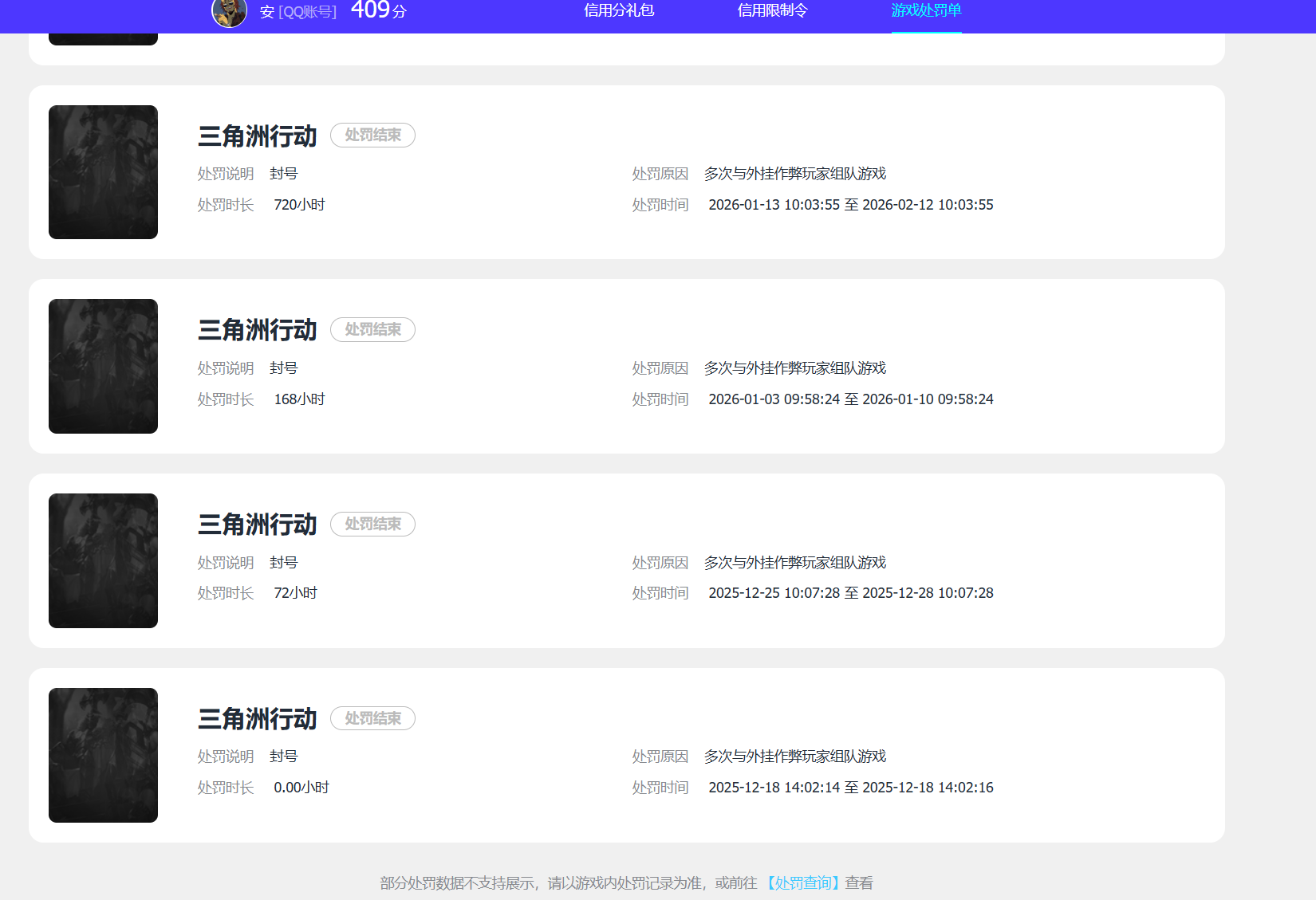This screenshot has height=900, width=1316.
Task: Open the 处罚查询 link in the footer
Action: pyautogui.click(x=803, y=882)
